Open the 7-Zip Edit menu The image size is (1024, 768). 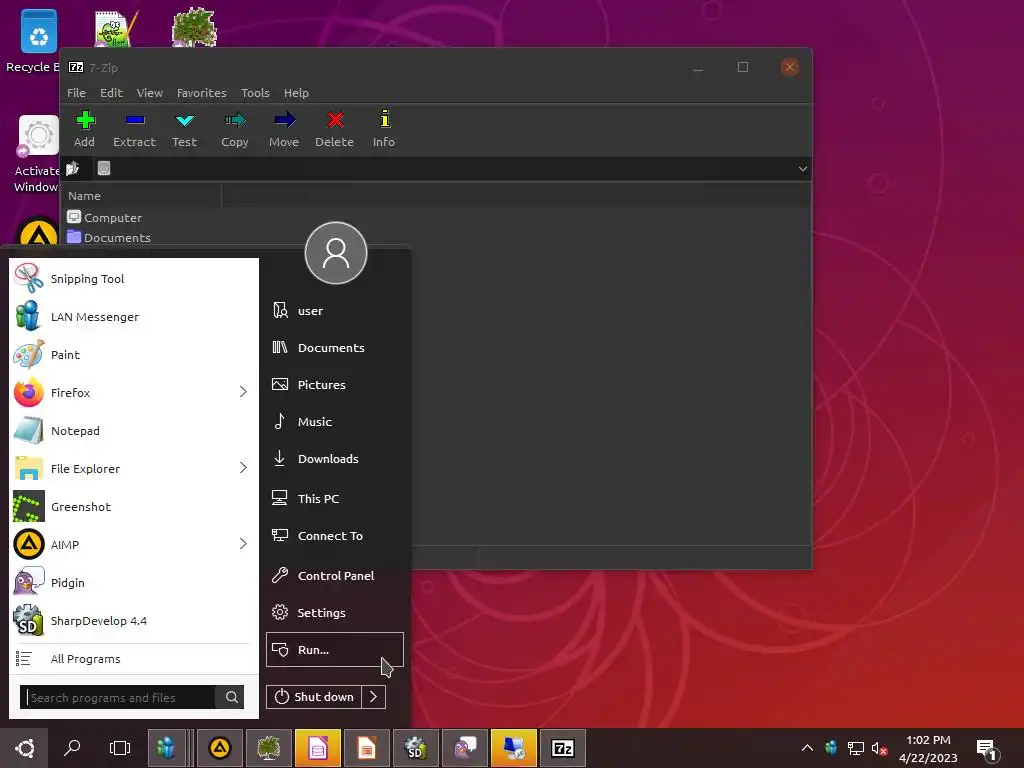[x=111, y=93]
